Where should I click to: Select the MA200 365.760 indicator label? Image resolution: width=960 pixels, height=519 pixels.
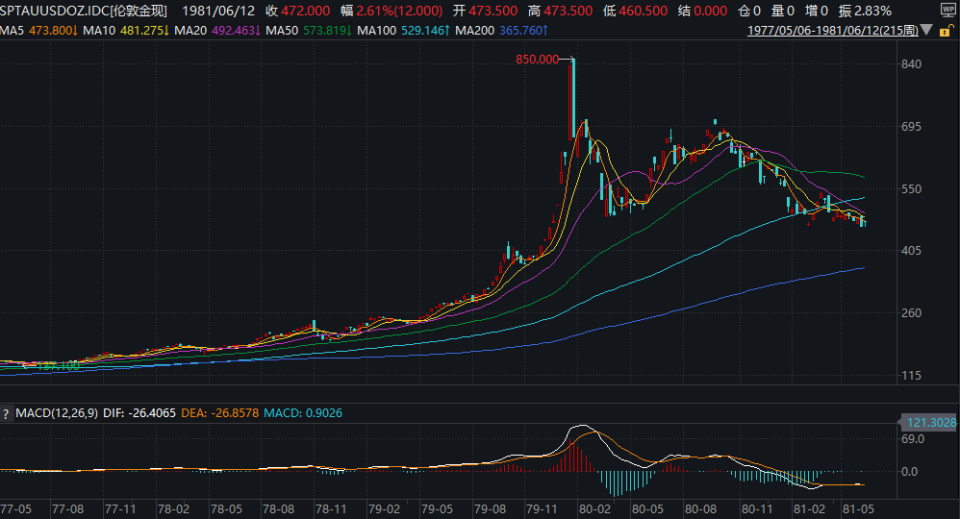pyautogui.click(x=501, y=30)
